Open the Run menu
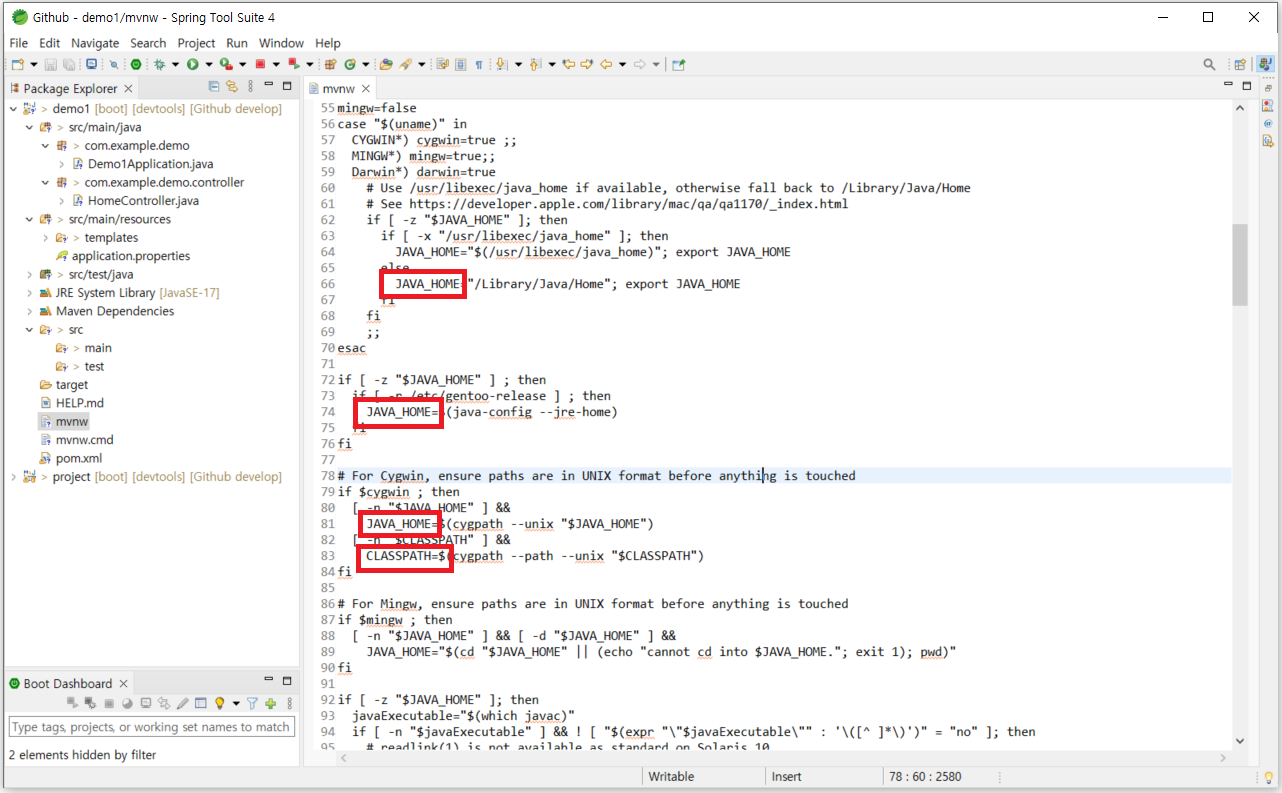Viewport: 1282px width, 793px height. (x=237, y=43)
